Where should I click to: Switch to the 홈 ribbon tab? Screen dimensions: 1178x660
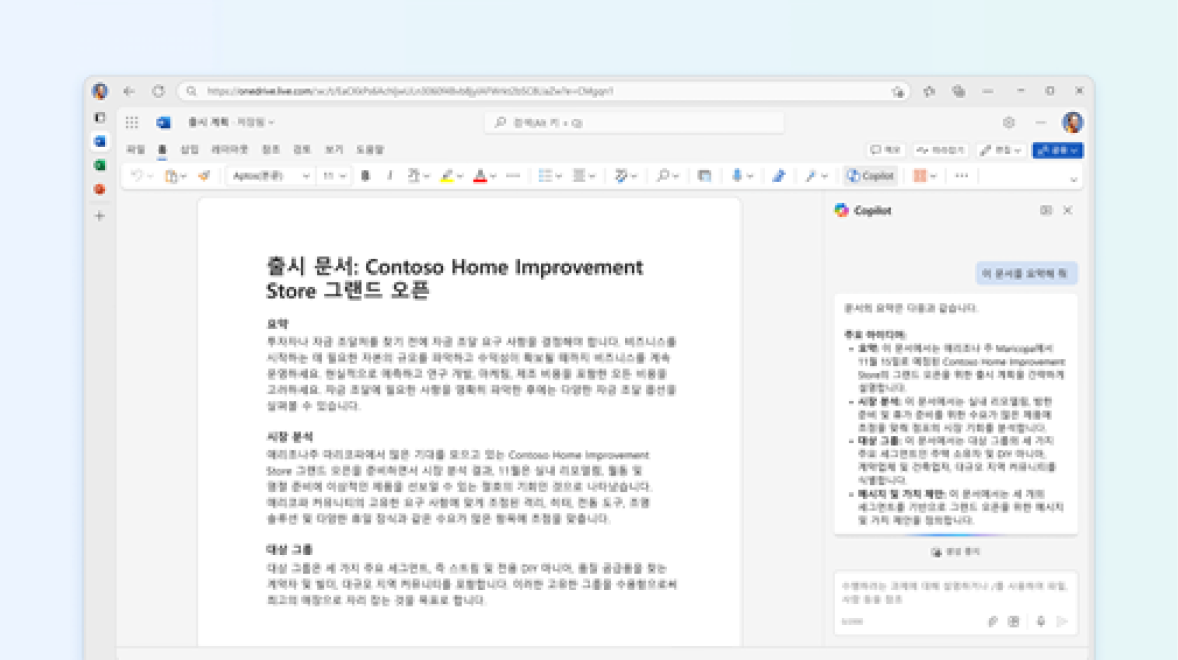162,150
